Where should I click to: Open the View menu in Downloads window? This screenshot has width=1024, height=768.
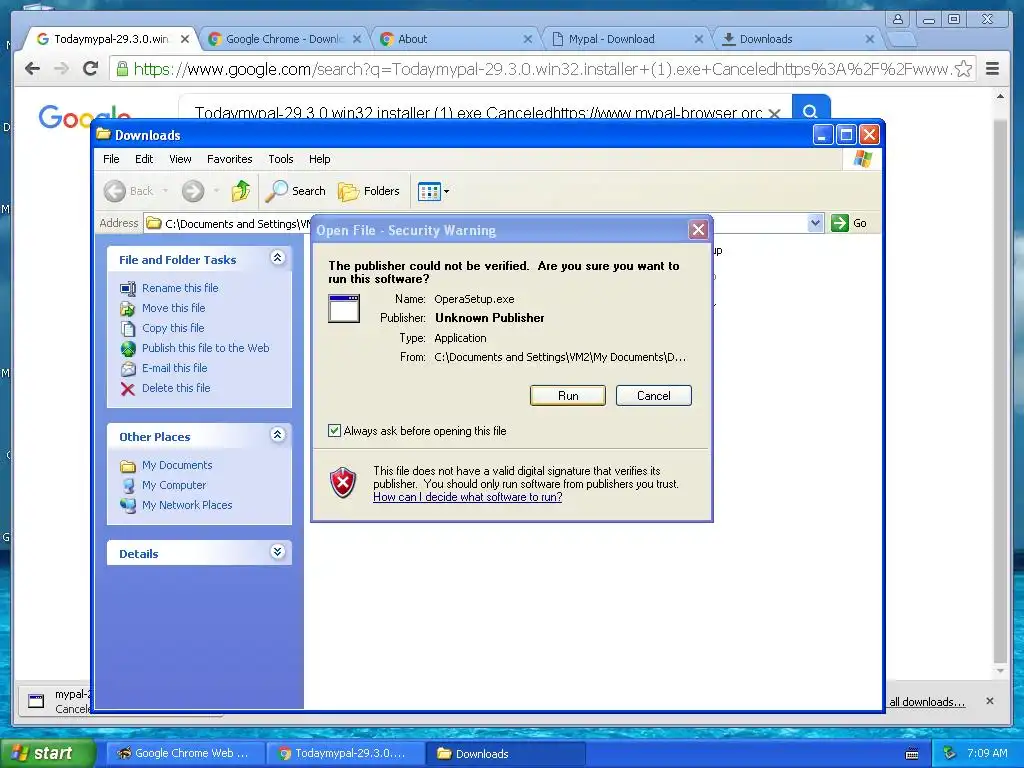(x=180, y=159)
